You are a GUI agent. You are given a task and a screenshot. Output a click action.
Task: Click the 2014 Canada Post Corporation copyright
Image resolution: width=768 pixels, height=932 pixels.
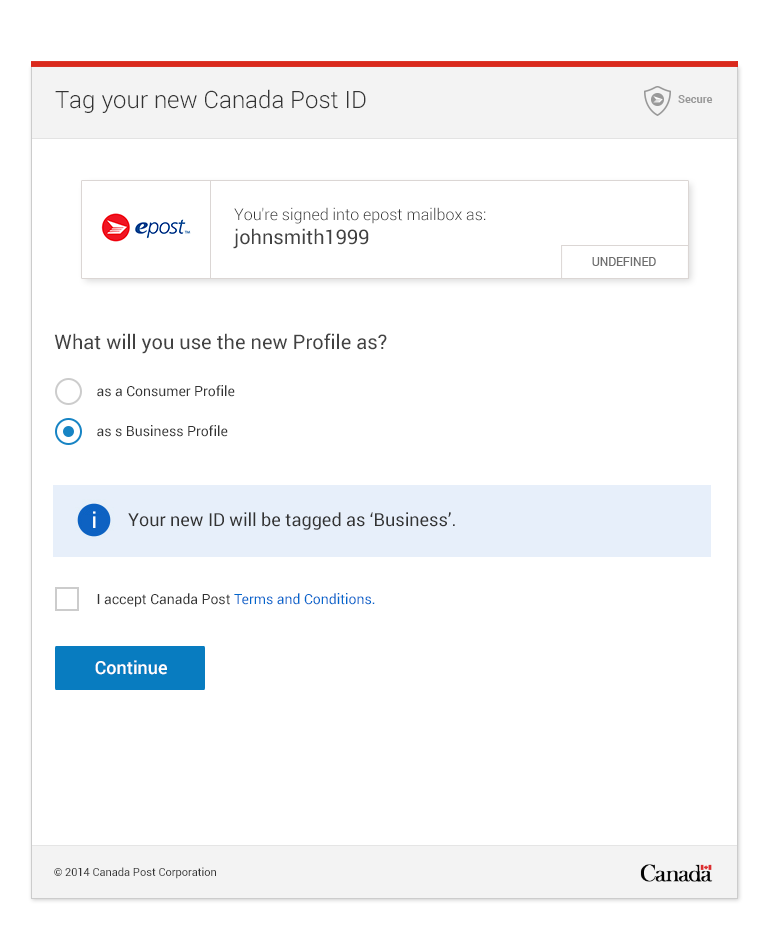click(136, 872)
